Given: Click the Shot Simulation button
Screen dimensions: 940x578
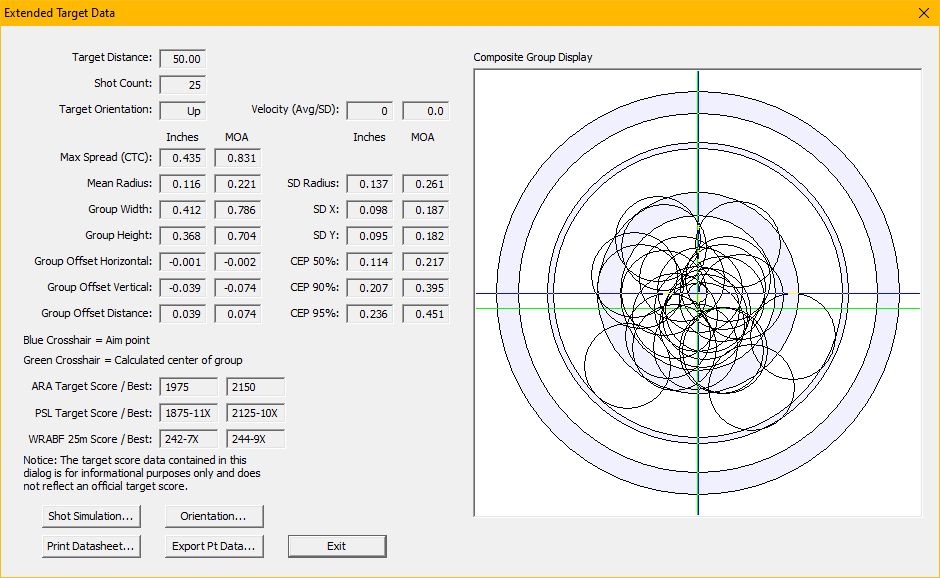Looking at the screenshot, I should [91, 516].
